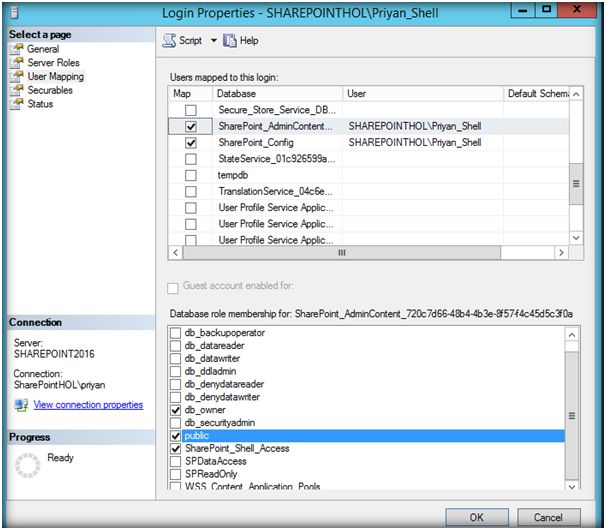Image resolution: width=606 pixels, height=530 pixels.
Task: Untick the db_owner role checkbox
Action: pyautogui.click(x=175, y=410)
